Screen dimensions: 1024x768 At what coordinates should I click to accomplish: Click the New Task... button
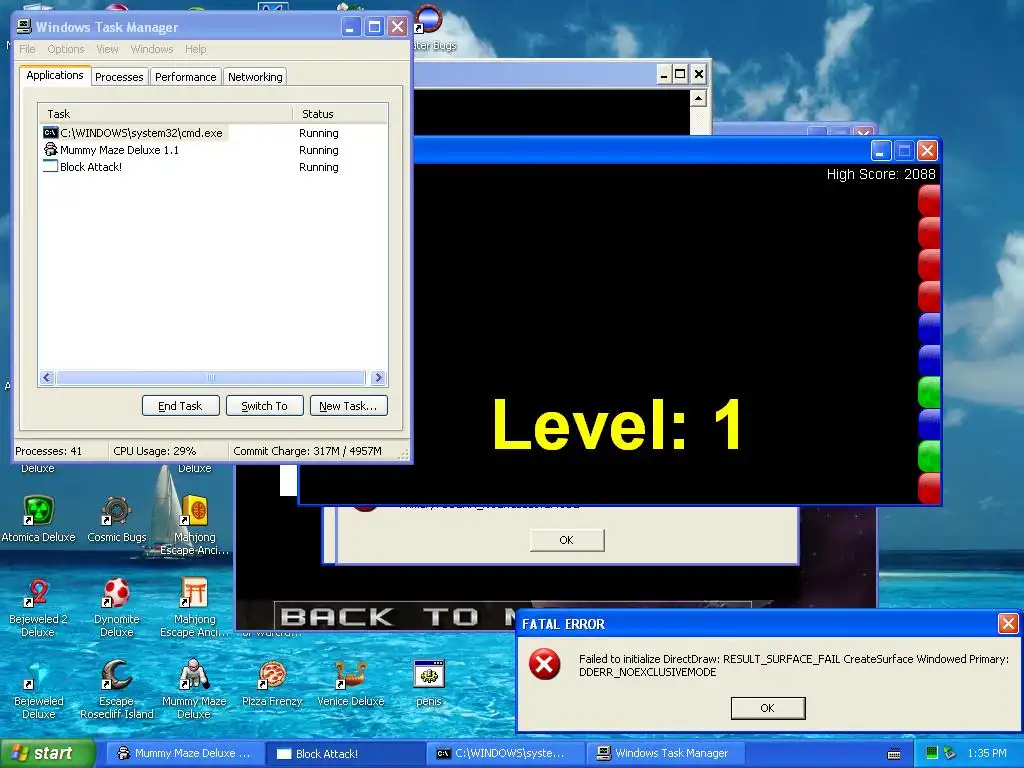pos(348,406)
